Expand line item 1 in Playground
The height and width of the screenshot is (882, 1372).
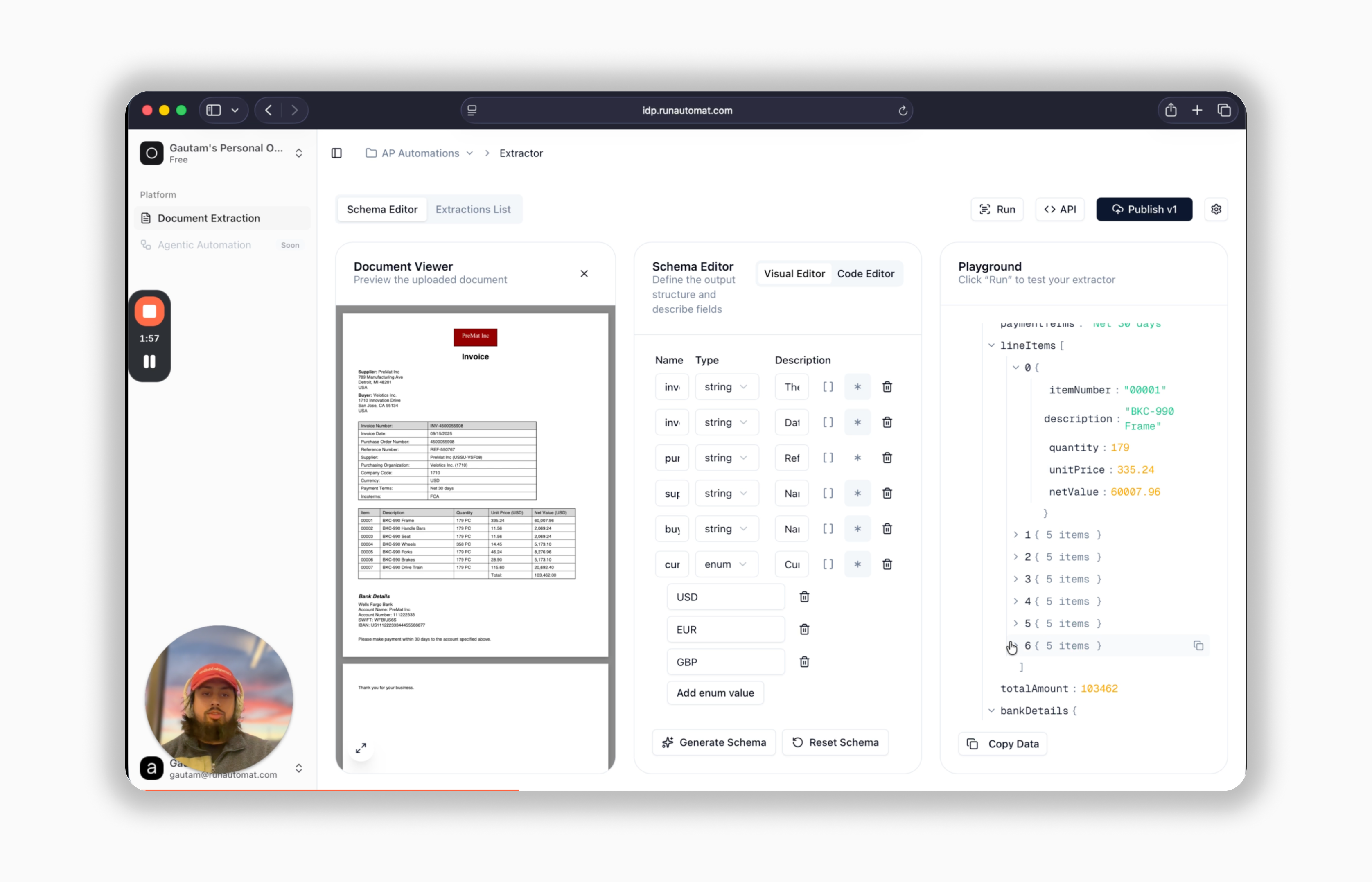(1015, 535)
